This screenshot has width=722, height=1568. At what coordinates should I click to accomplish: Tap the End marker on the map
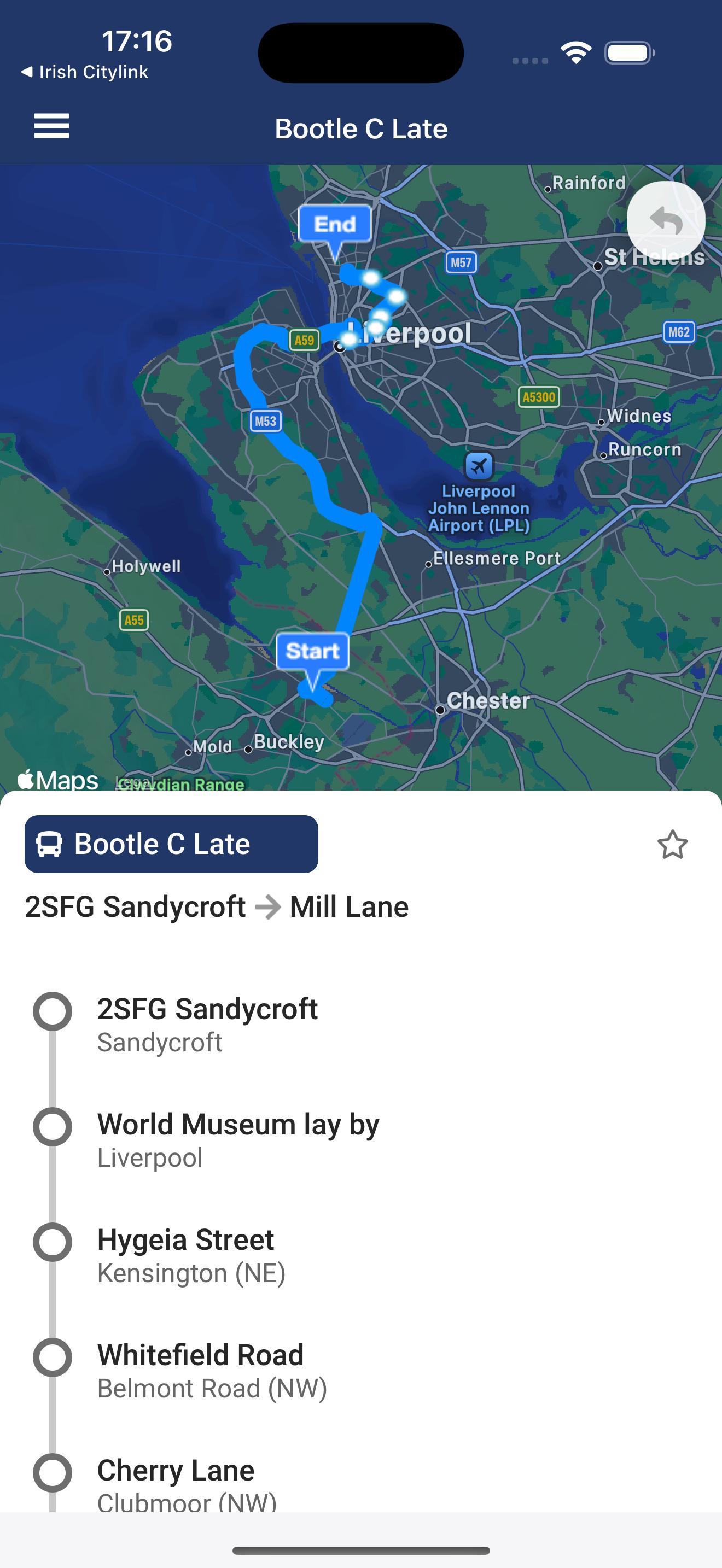335,225
